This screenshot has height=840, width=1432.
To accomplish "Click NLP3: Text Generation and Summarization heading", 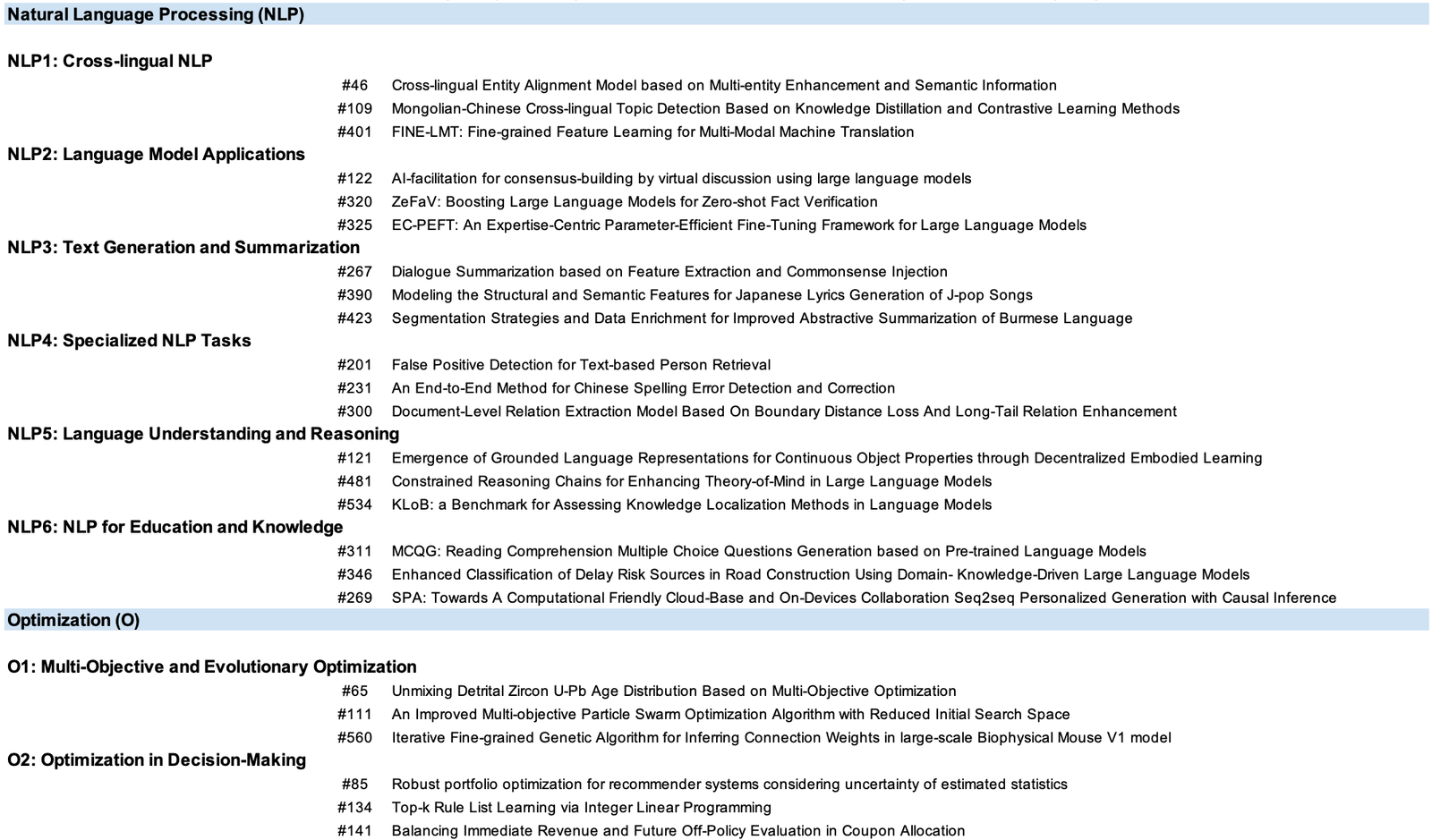I will click(x=183, y=247).
